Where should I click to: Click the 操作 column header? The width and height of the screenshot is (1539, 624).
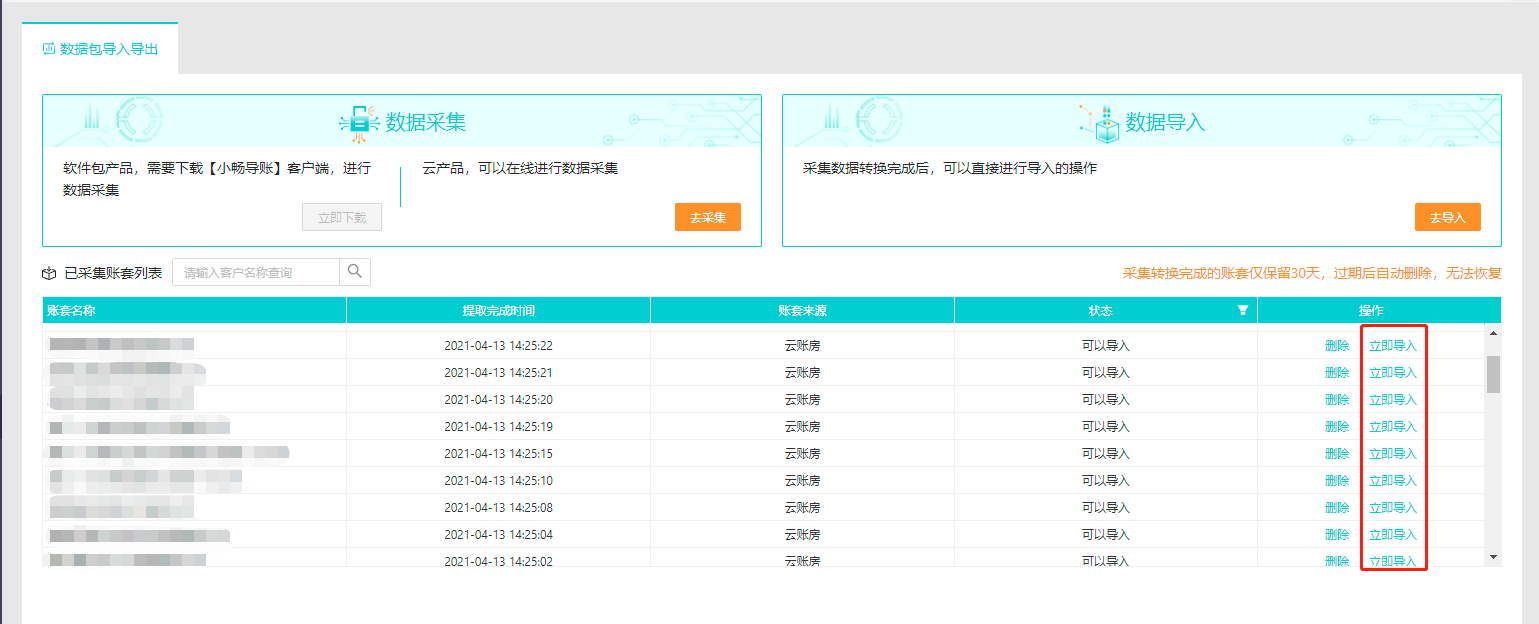click(1371, 311)
